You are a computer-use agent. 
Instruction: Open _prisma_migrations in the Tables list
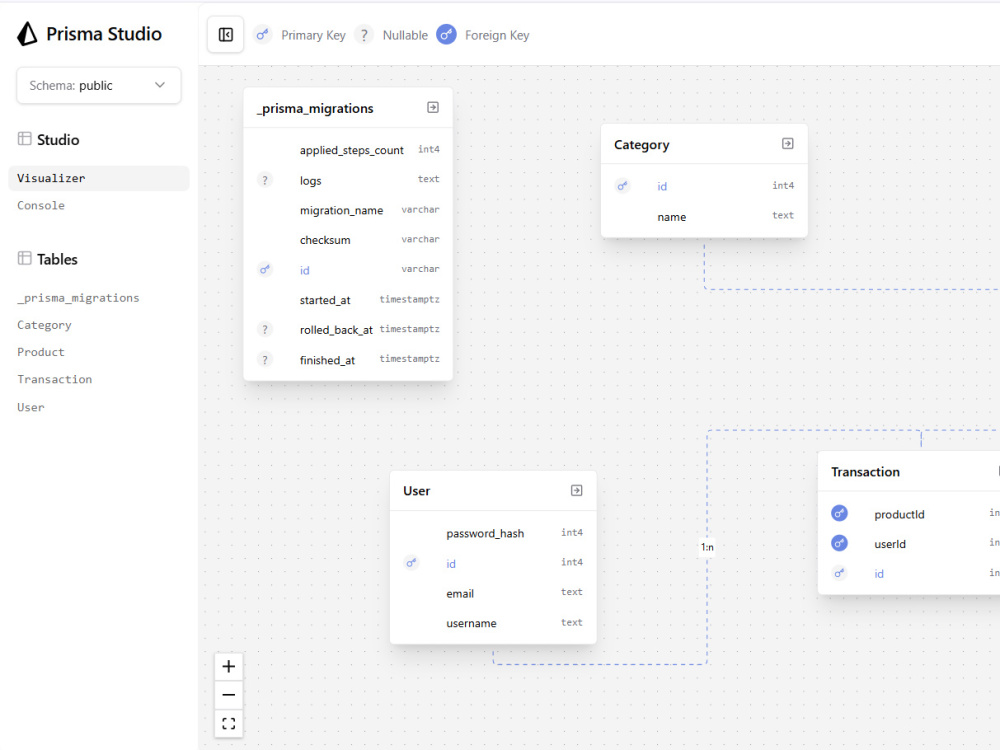78,298
